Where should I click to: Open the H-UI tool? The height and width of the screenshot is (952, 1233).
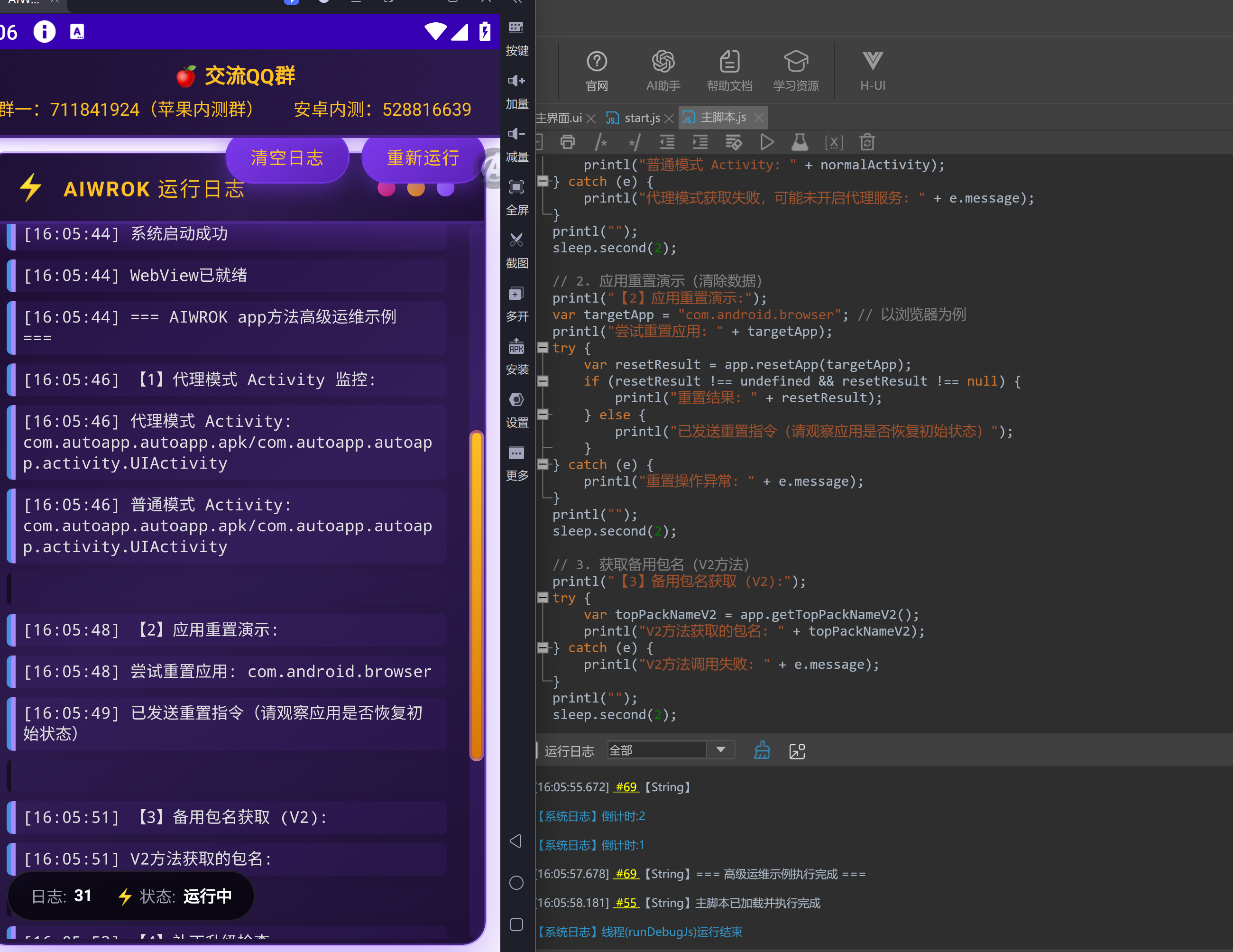tap(873, 71)
